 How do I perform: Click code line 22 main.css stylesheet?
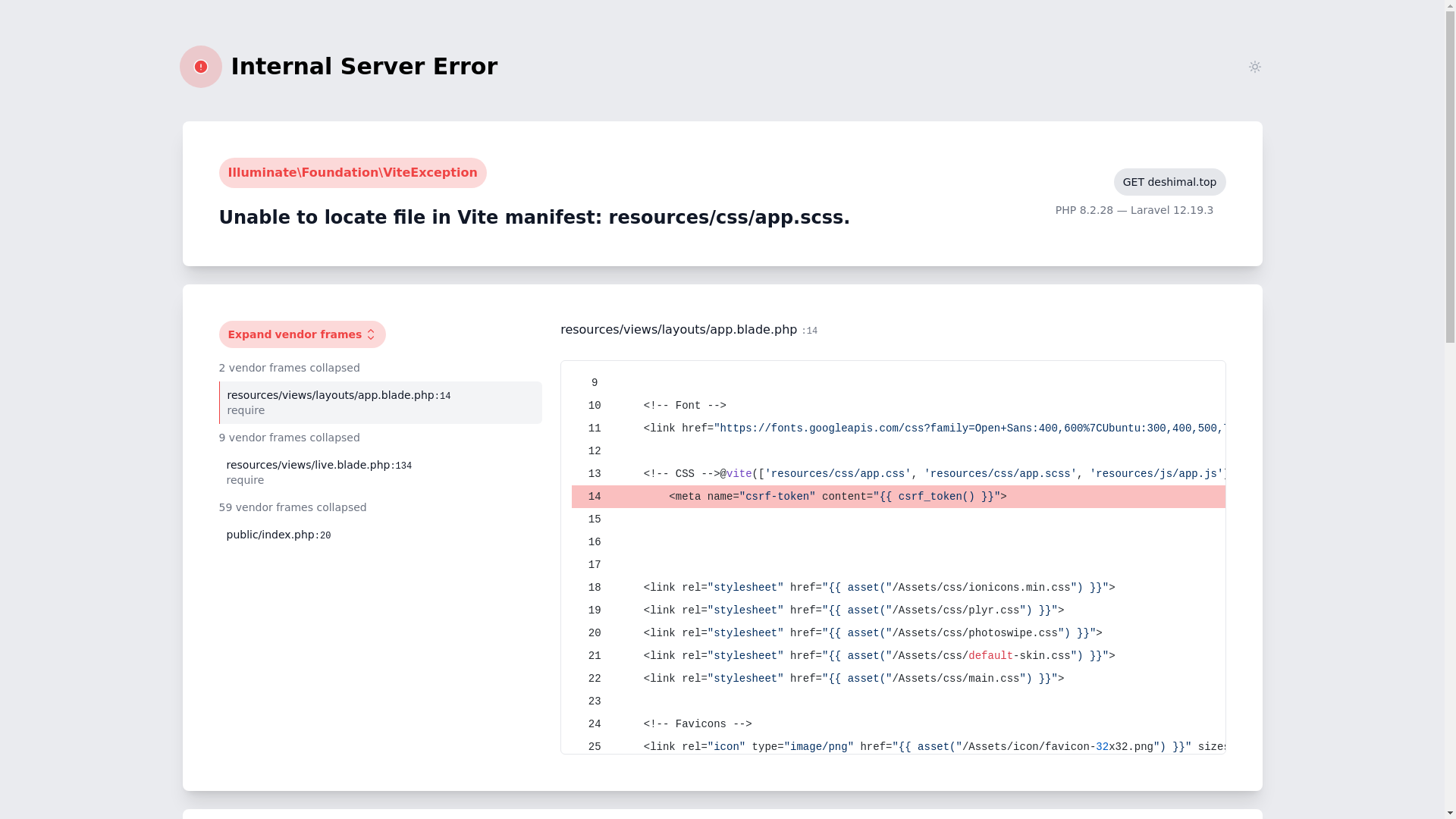click(898, 679)
